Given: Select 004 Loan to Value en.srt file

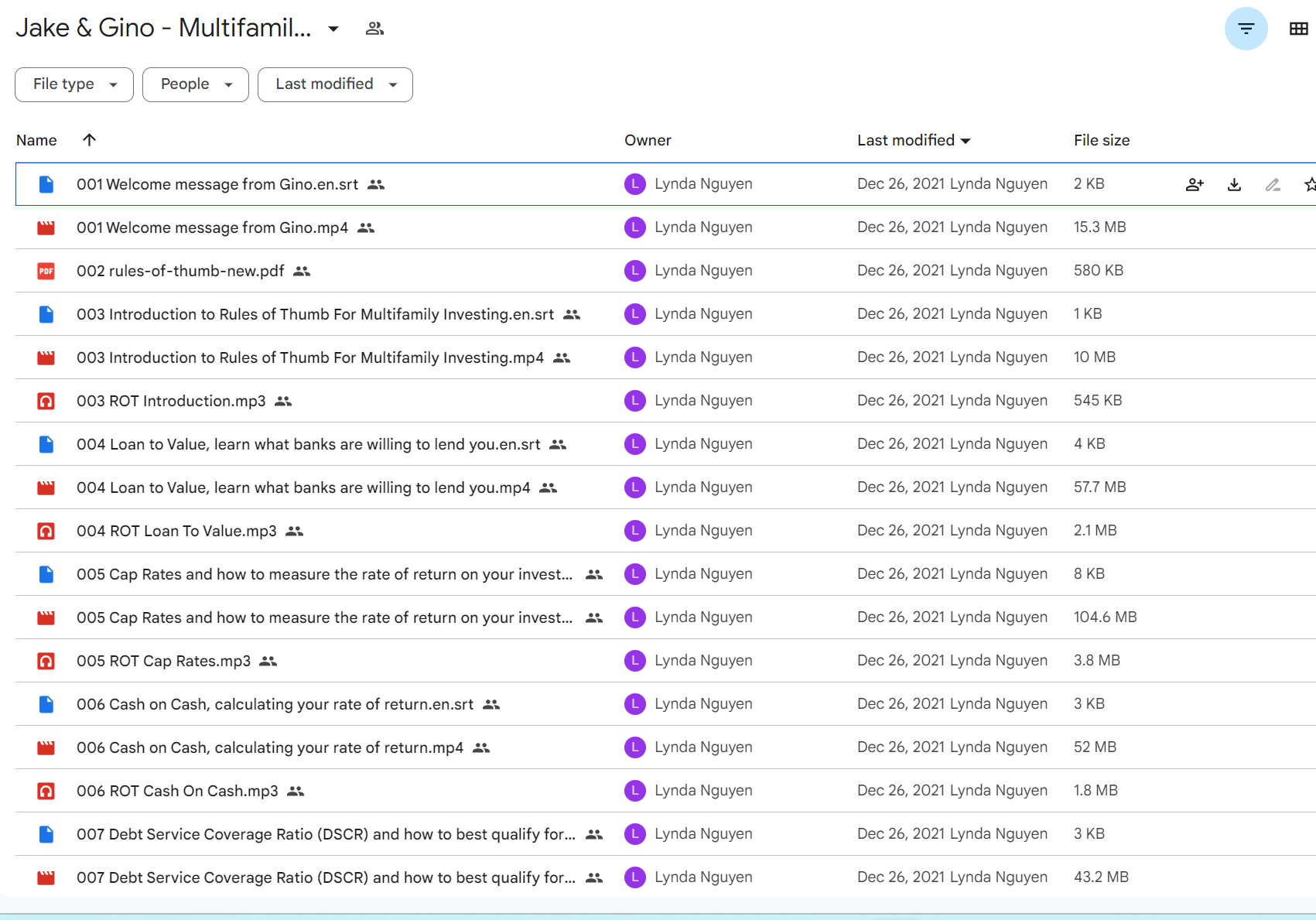Looking at the screenshot, I should [309, 444].
